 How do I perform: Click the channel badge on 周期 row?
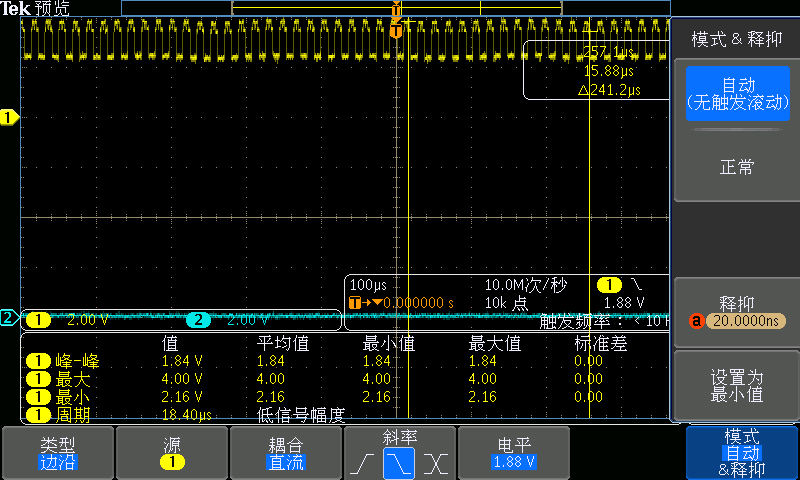[x=38, y=415]
